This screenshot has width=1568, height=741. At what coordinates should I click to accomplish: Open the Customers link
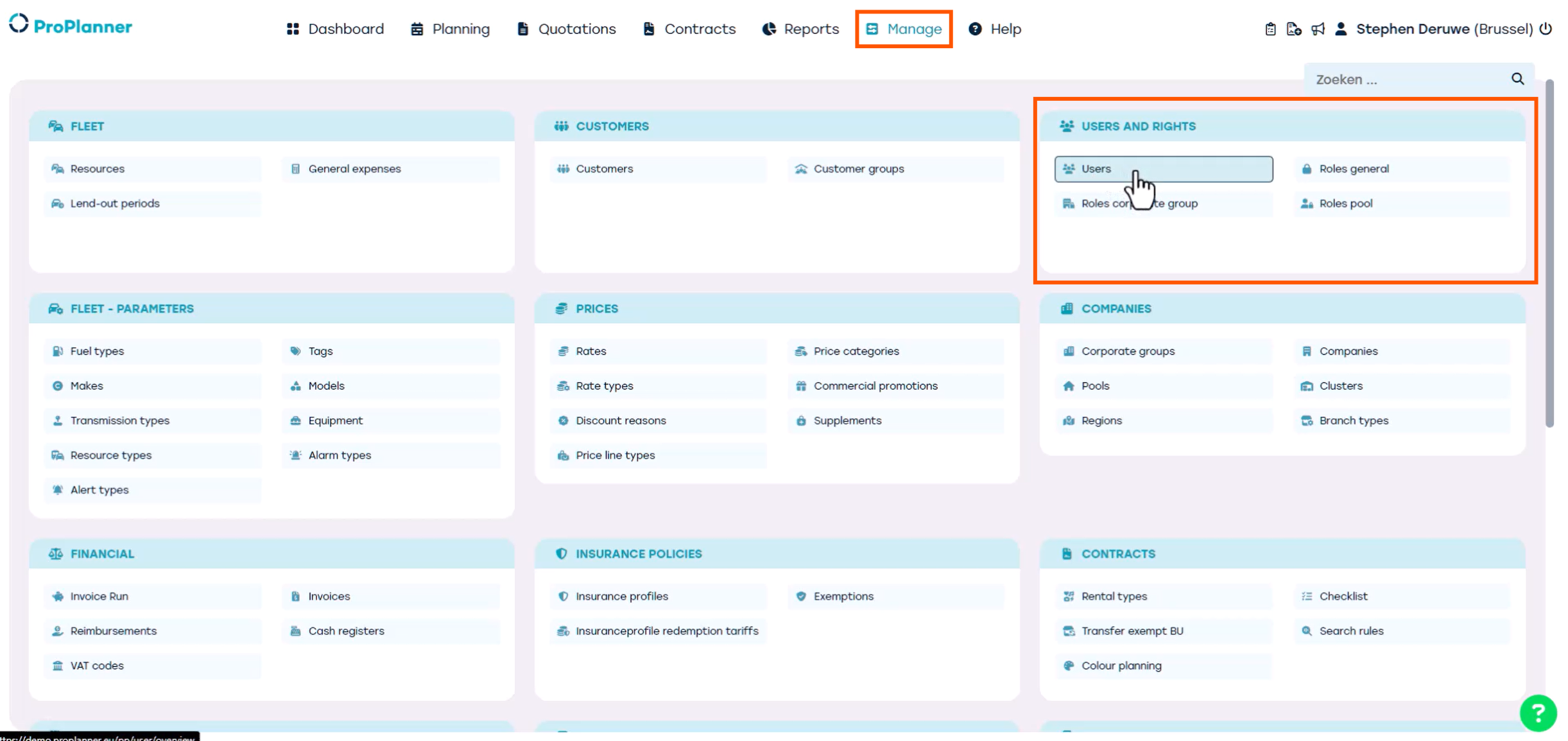[x=604, y=169]
